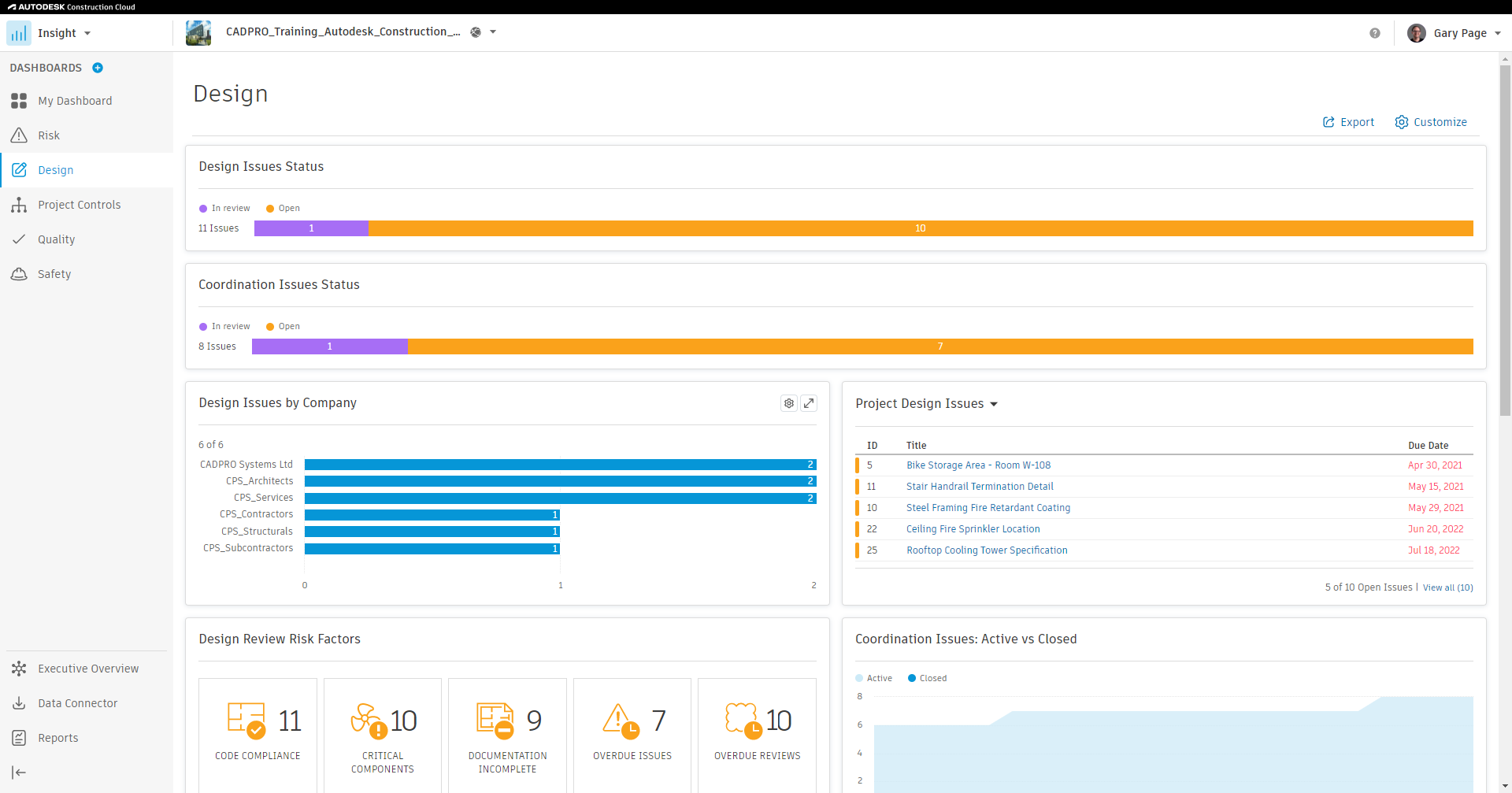Click the Overdue Reviews risk card
Viewport: 1512px width, 793px height.
pos(757,735)
